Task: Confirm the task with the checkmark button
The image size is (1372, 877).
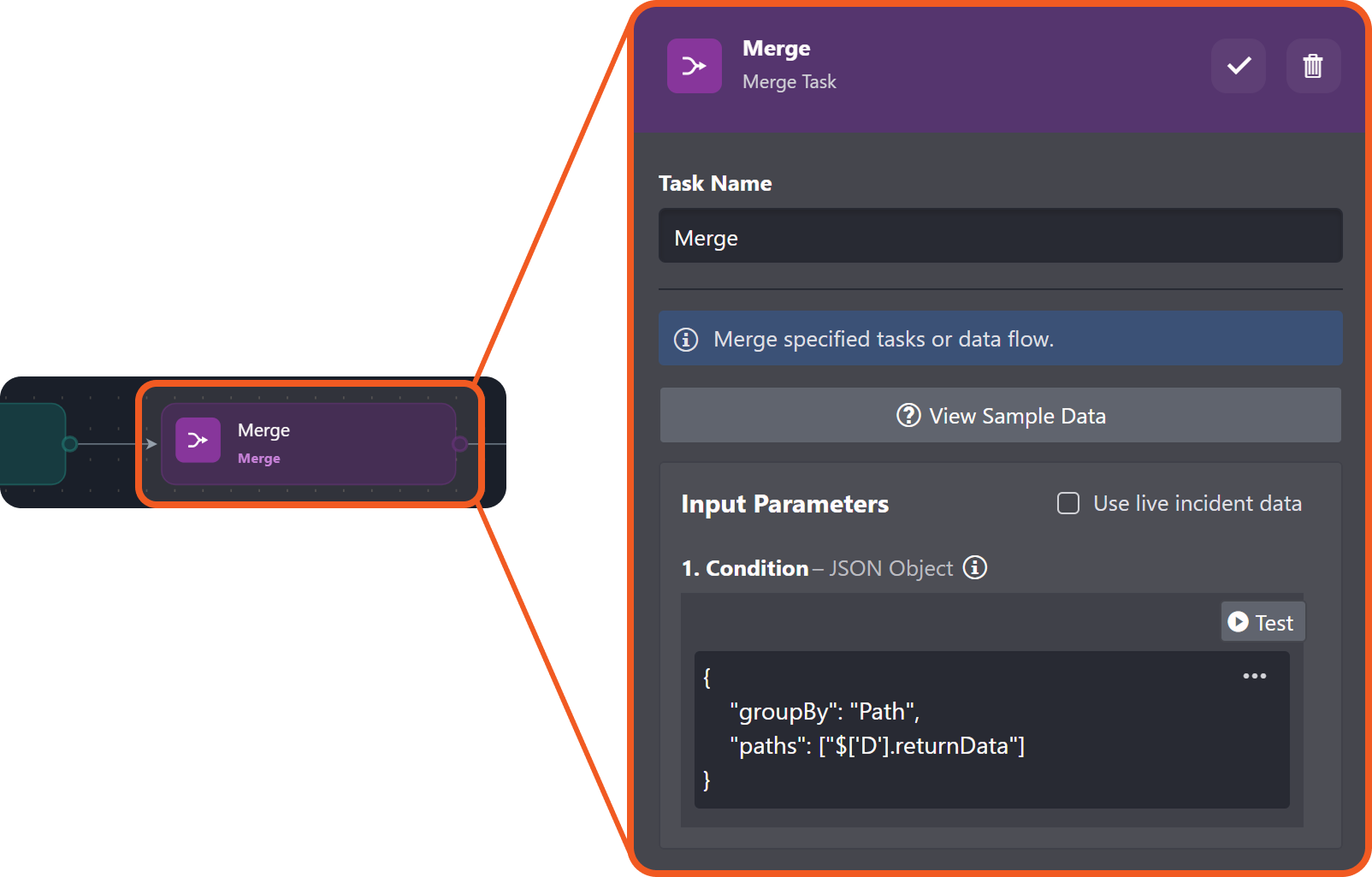Action: [x=1238, y=66]
